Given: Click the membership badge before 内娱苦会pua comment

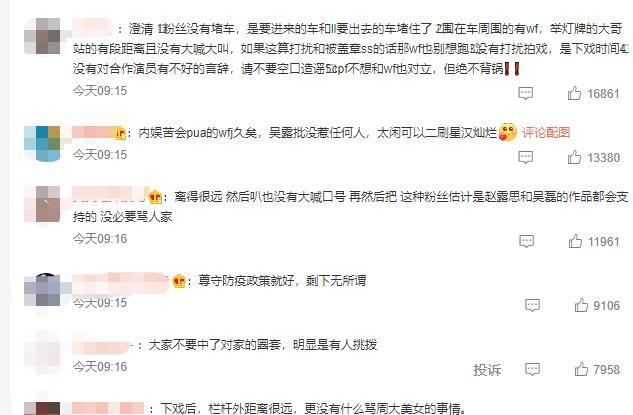Looking at the screenshot, I should coord(120,133).
